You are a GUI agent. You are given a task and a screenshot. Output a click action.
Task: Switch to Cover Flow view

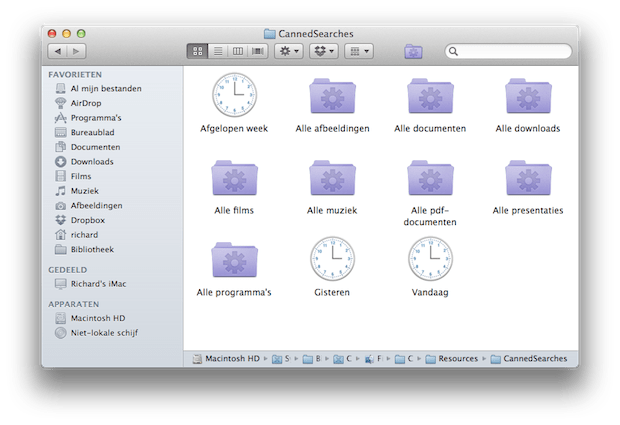(258, 51)
